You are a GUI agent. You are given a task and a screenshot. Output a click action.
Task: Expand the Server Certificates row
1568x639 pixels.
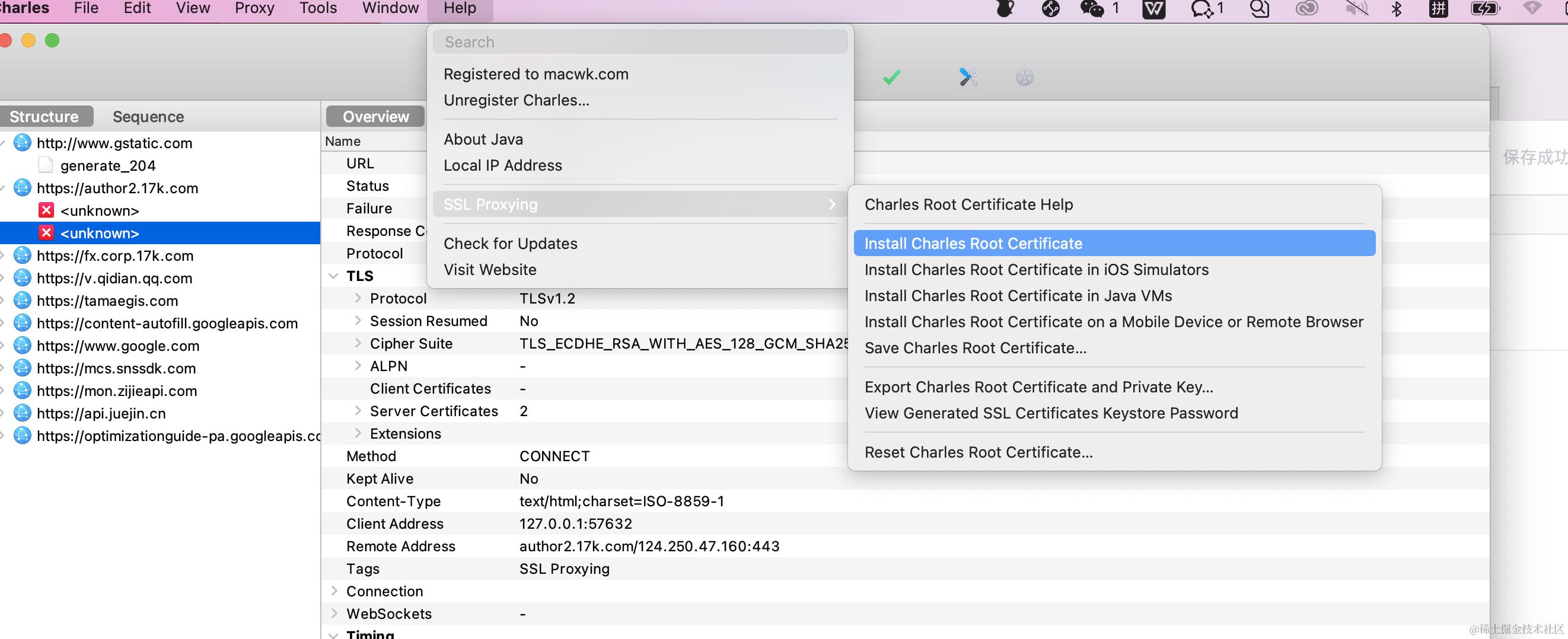tap(358, 411)
